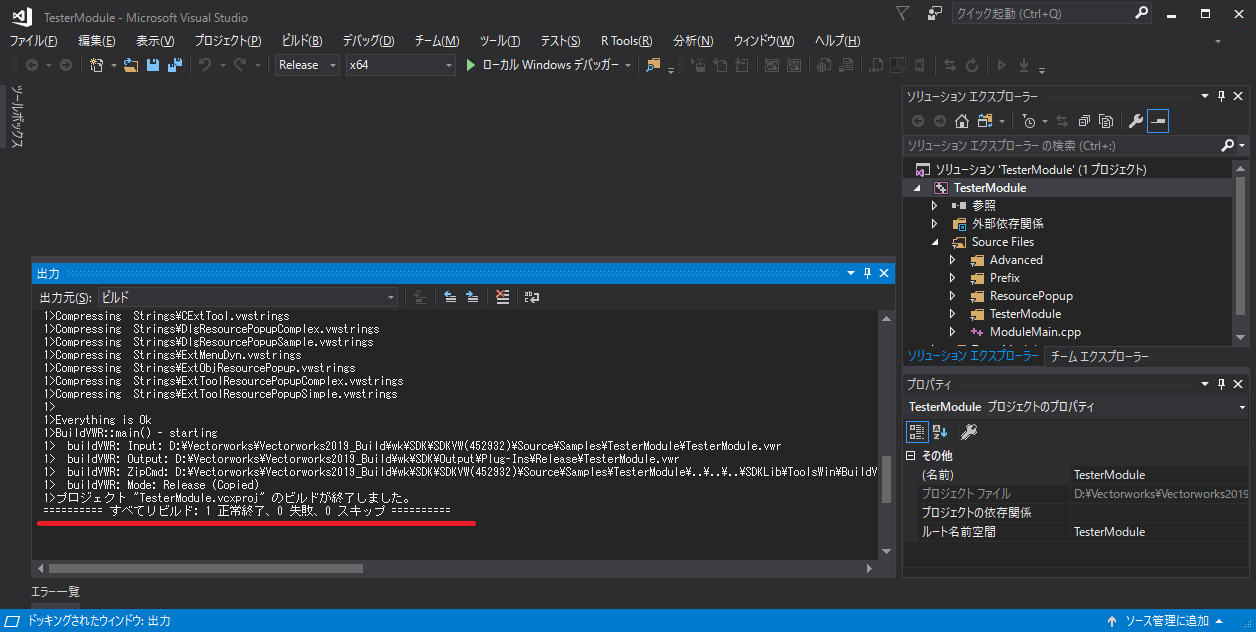Click Collapse All in Solution Explorer
This screenshot has width=1256, height=632.
(x=1084, y=121)
